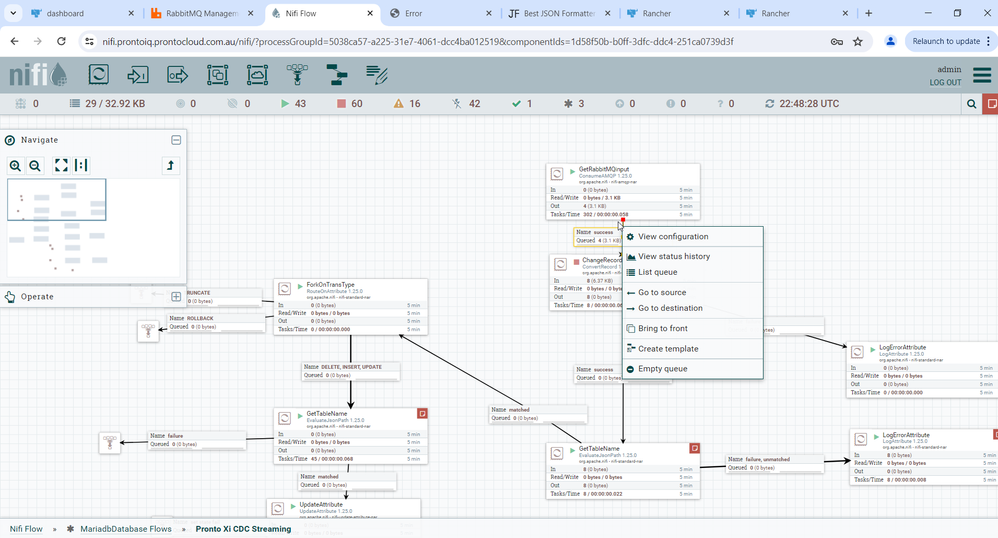Click the running components count 43

[293, 104]
